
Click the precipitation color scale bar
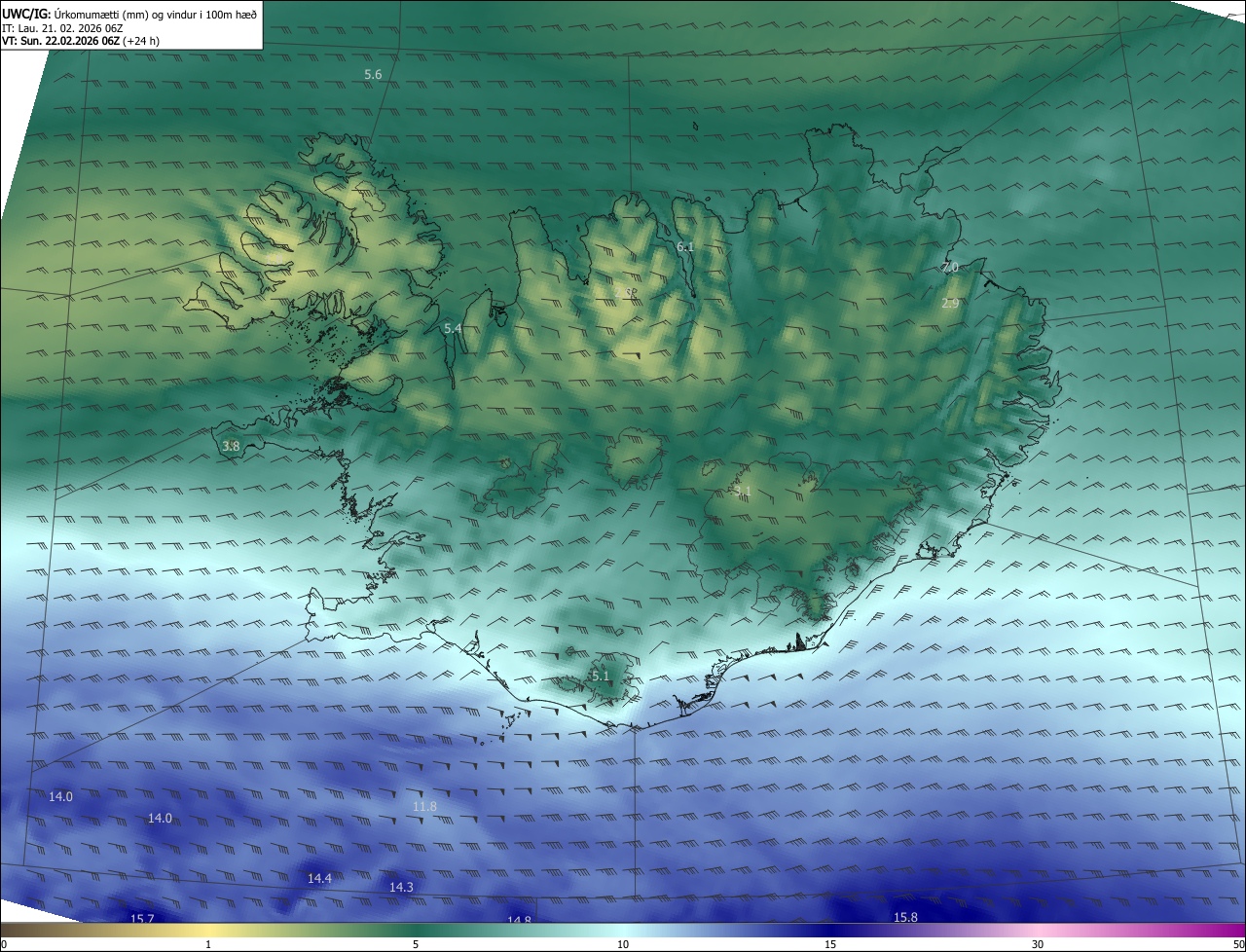pos(623,931)
